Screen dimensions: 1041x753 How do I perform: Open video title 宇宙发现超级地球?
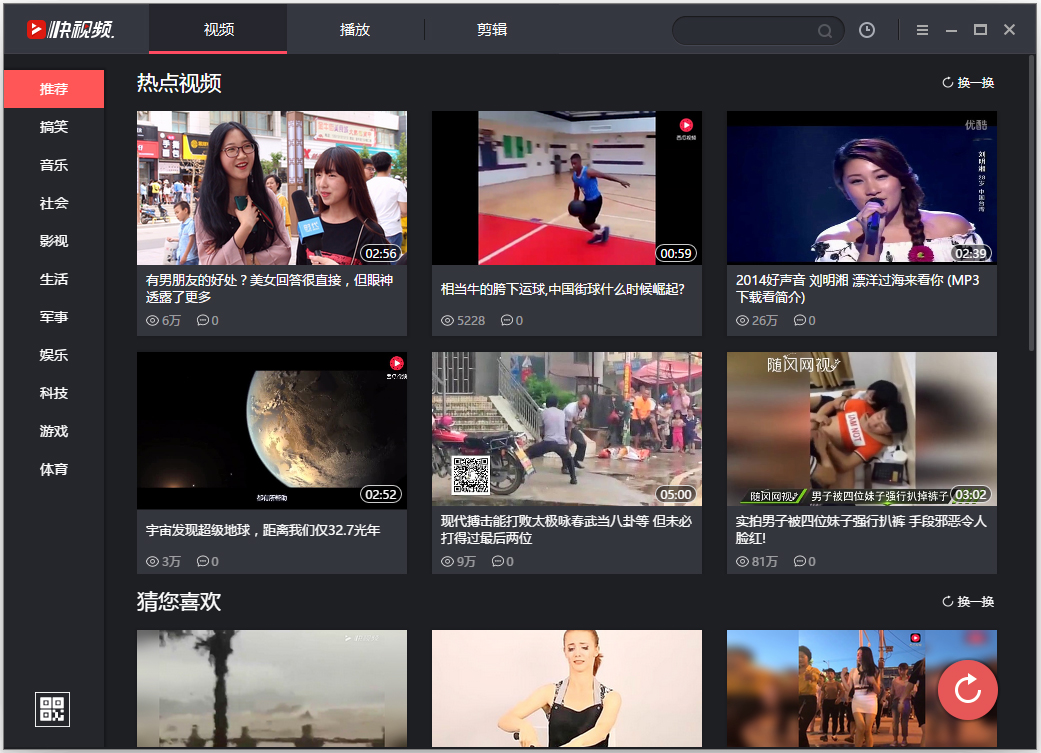263,529
